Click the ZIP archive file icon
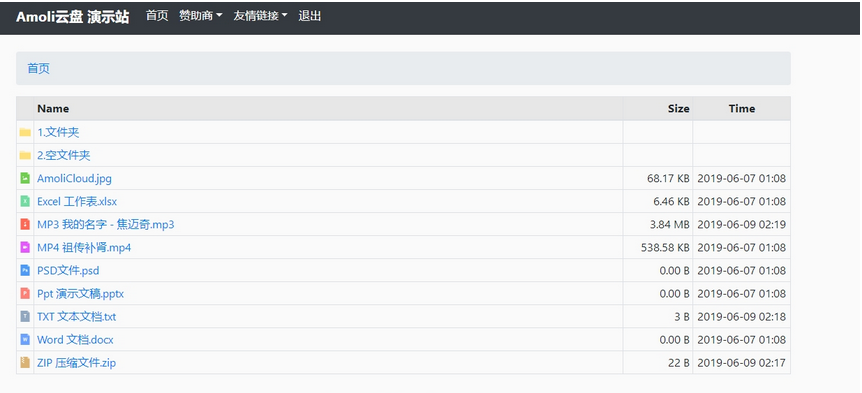 [25, 363]
